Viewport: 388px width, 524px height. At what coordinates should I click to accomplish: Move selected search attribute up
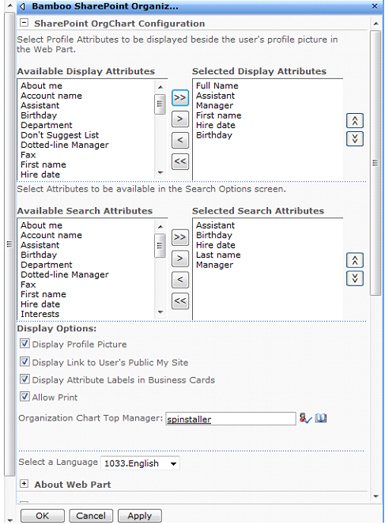355,260
